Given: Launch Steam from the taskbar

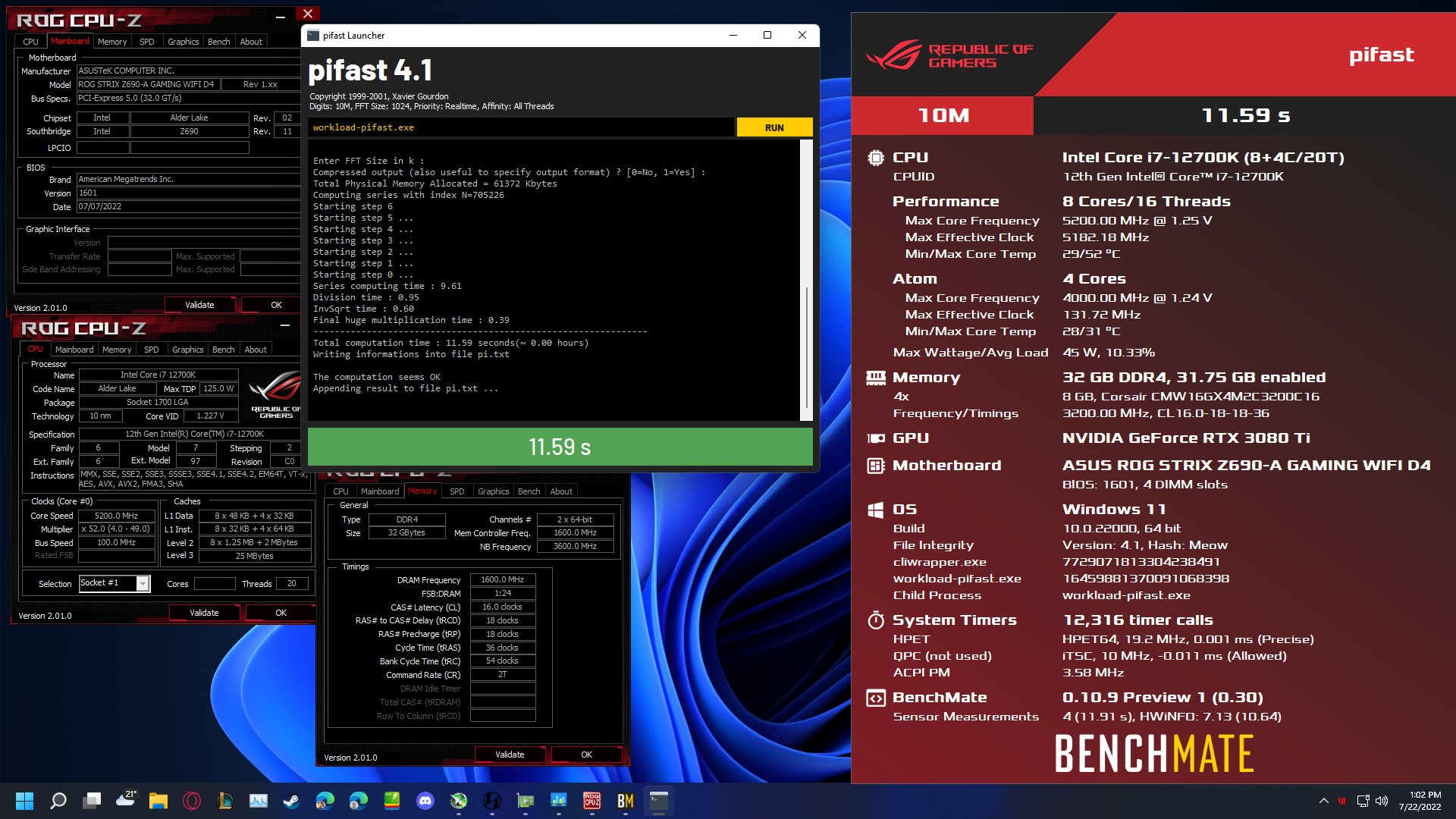Looking at the screenshot, I should point(291,801).
